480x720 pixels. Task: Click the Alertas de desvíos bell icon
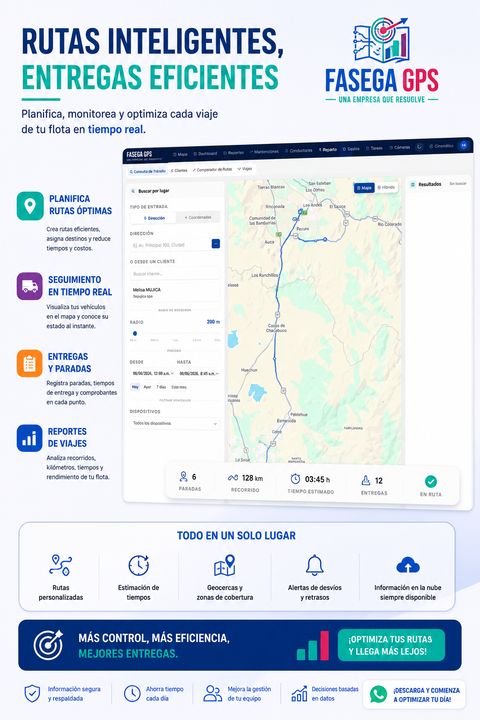(x=315, y=565)
